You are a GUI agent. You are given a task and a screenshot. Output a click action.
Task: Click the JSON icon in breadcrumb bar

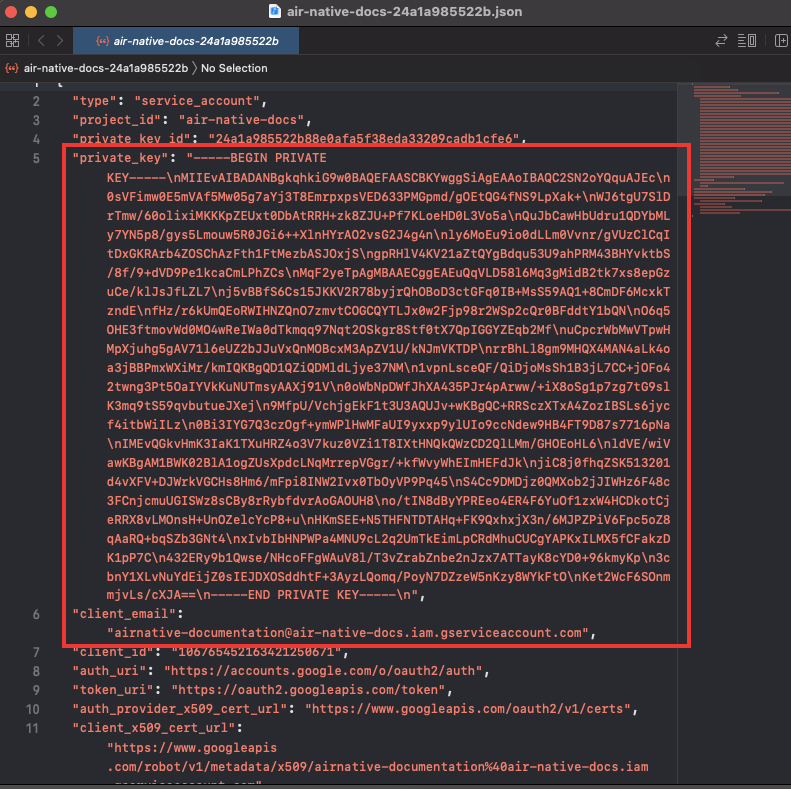coord(12,68)
